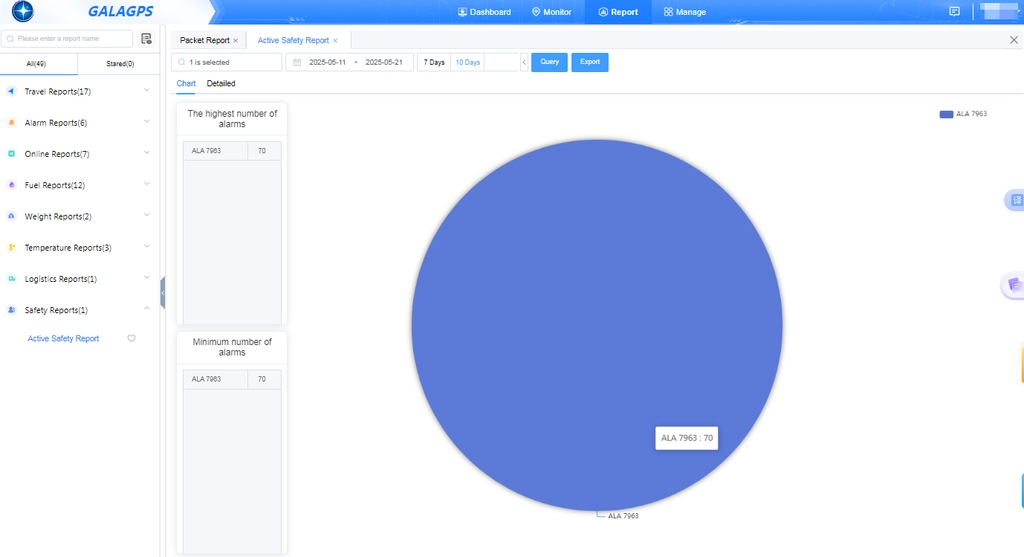Image resolution: width=1024 pixels, height=557 pixels.
Task: Click the GALAGPS globe logo
Action: (23, 11)
